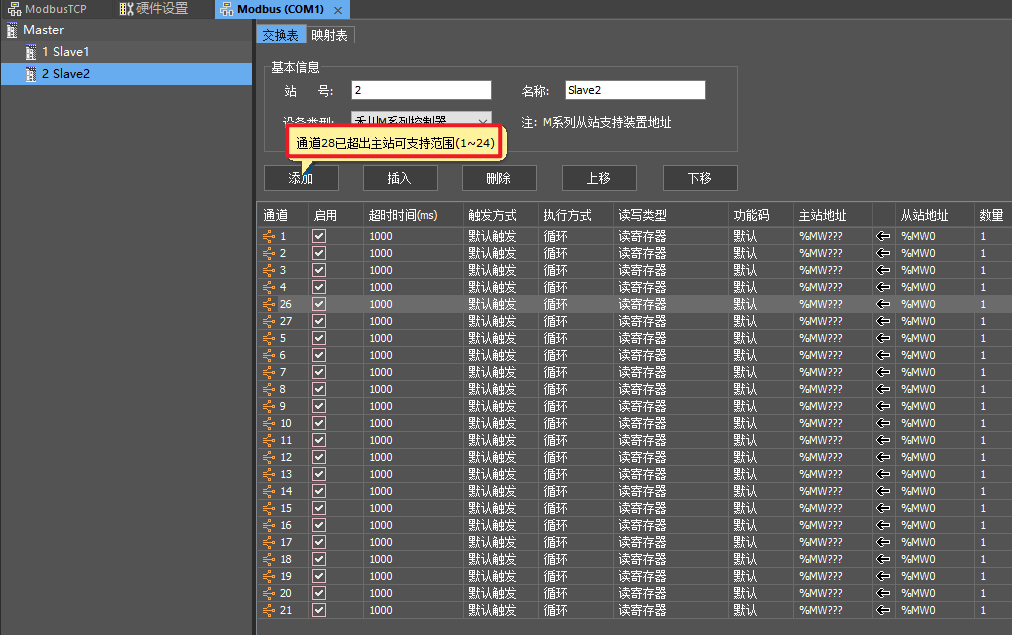Click the 下移 button

[700, 178]
